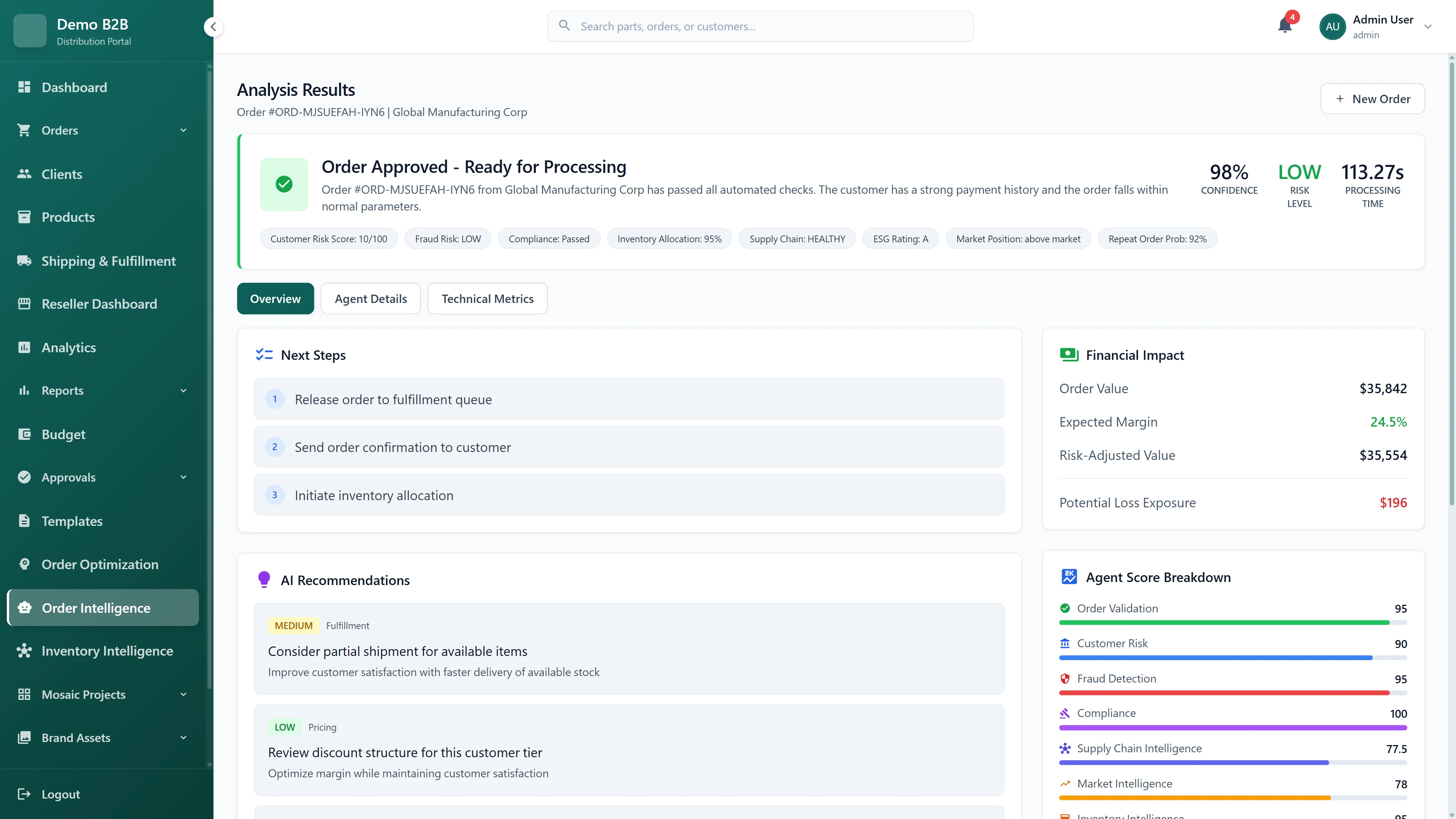Screen dimensions: 1456x819
Task: Go to Order Optimization
Action: click(100, 564)
